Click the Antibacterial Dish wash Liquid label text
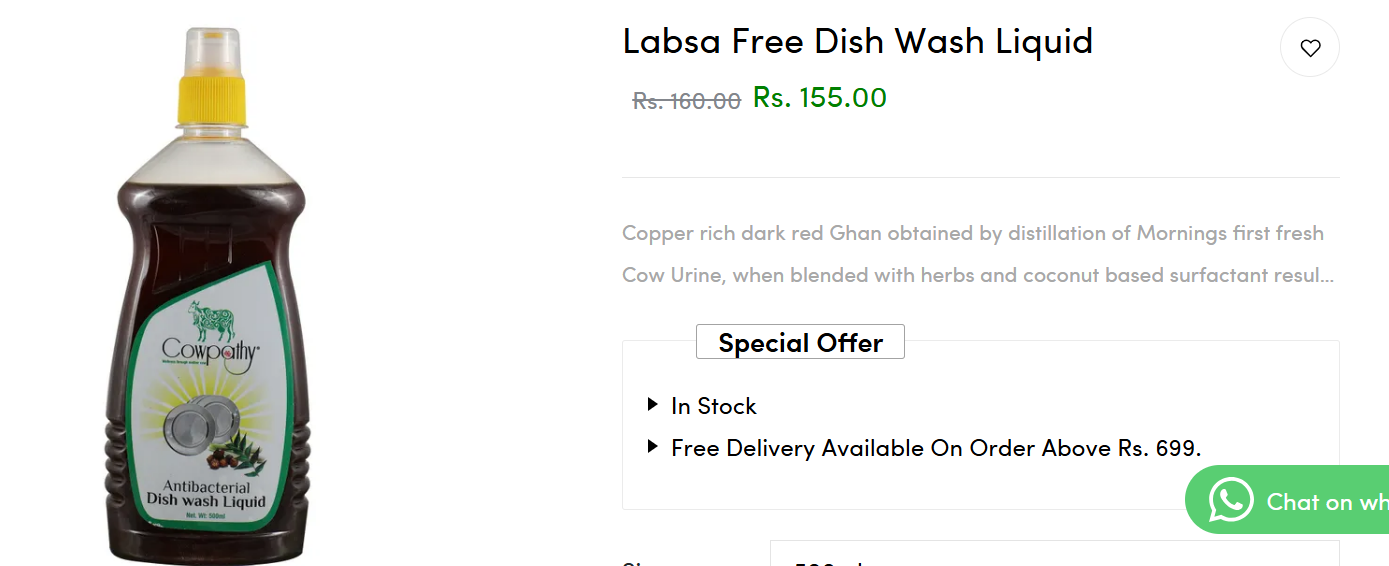1389x566 pixels. (x=206, y=494)
